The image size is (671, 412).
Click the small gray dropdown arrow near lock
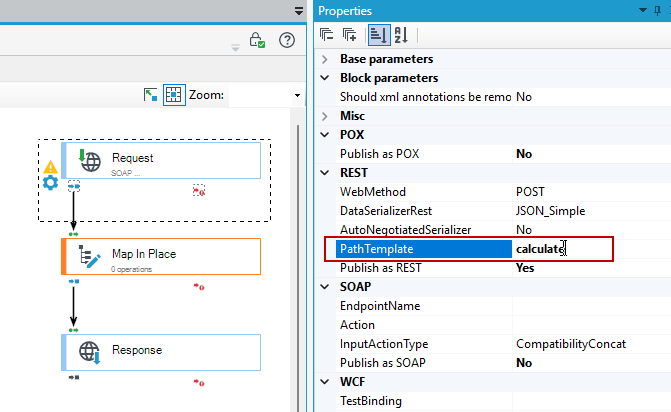click(x=235, y=47)
